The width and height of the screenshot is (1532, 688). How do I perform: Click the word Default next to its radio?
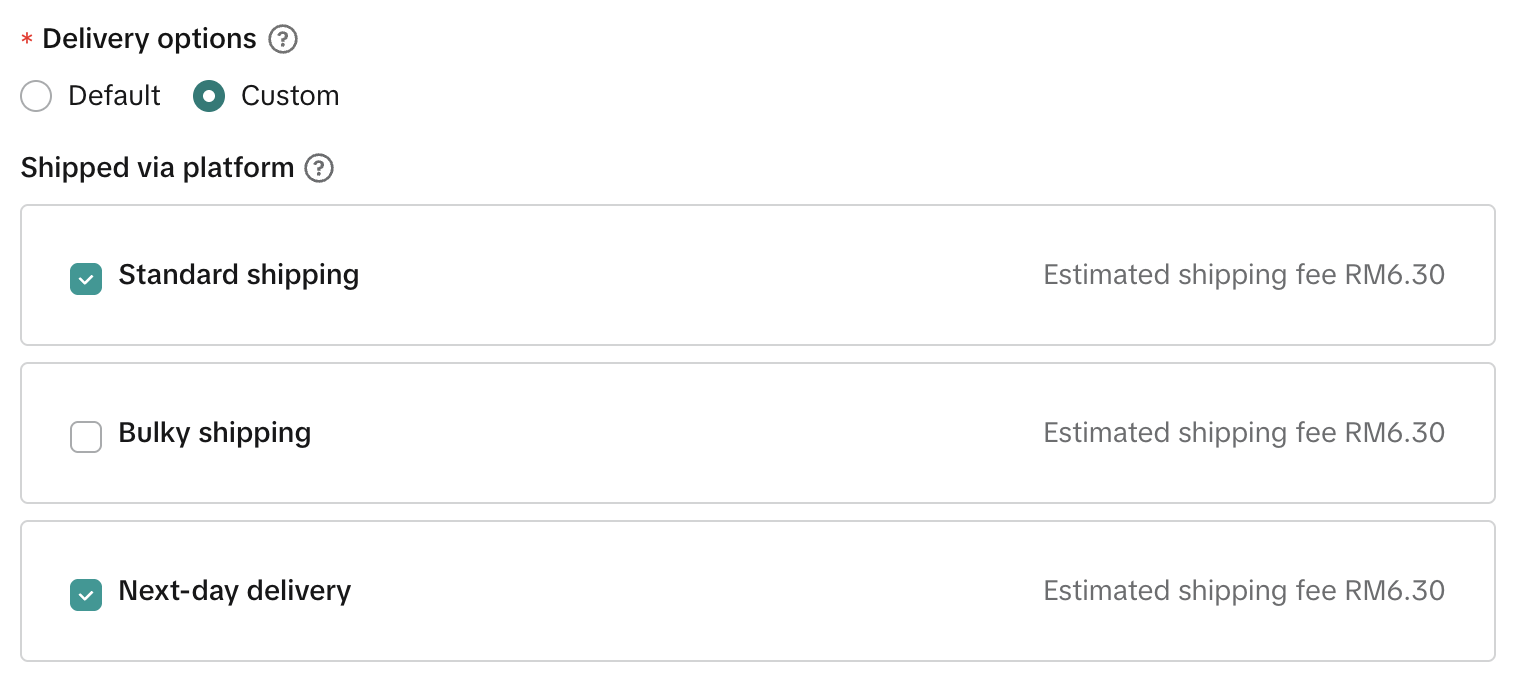tap(114, 96)
